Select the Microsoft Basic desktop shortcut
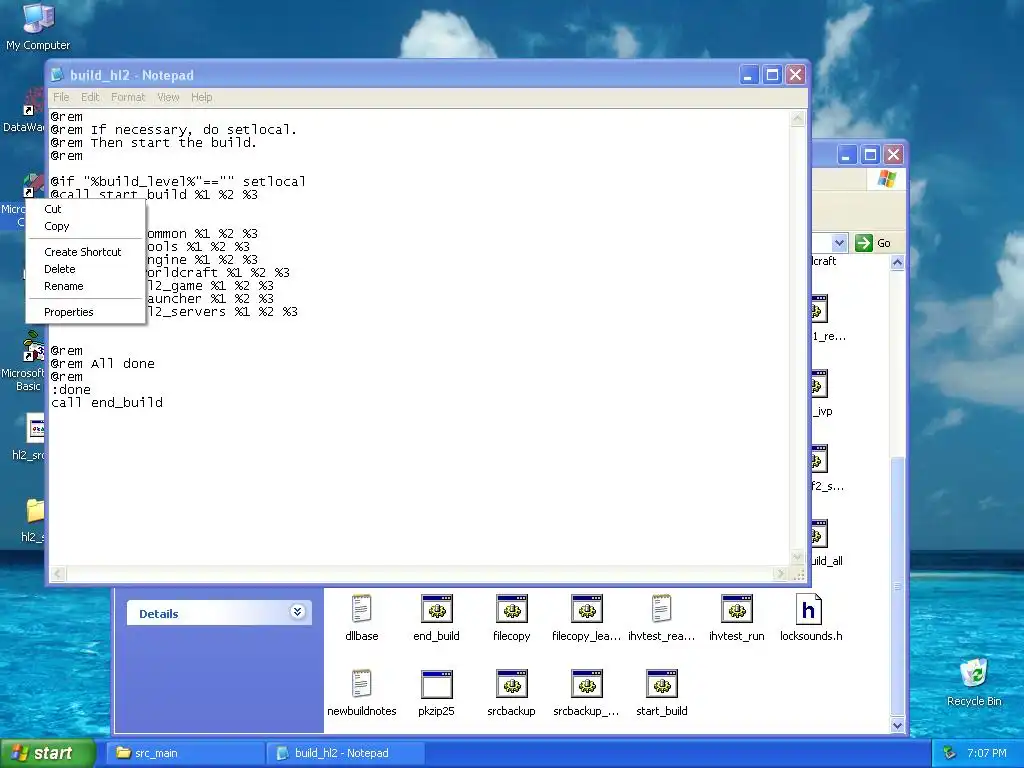This screenshot has height=768, width=1024. click(x=24, y=362)
